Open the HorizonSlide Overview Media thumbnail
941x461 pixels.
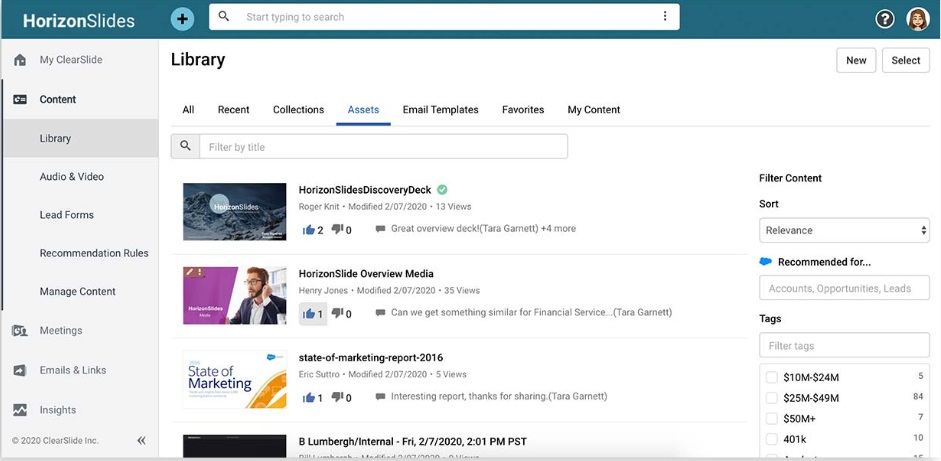tap(235, 295)
